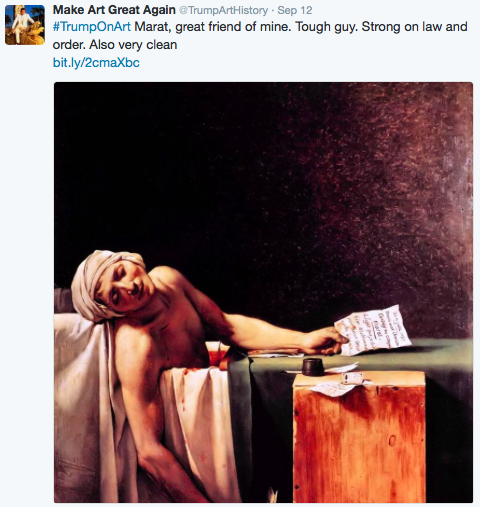Viewport: 480px width, 507px height.
Task: Click the tweet text about Marat
Action: pos(260,35)
